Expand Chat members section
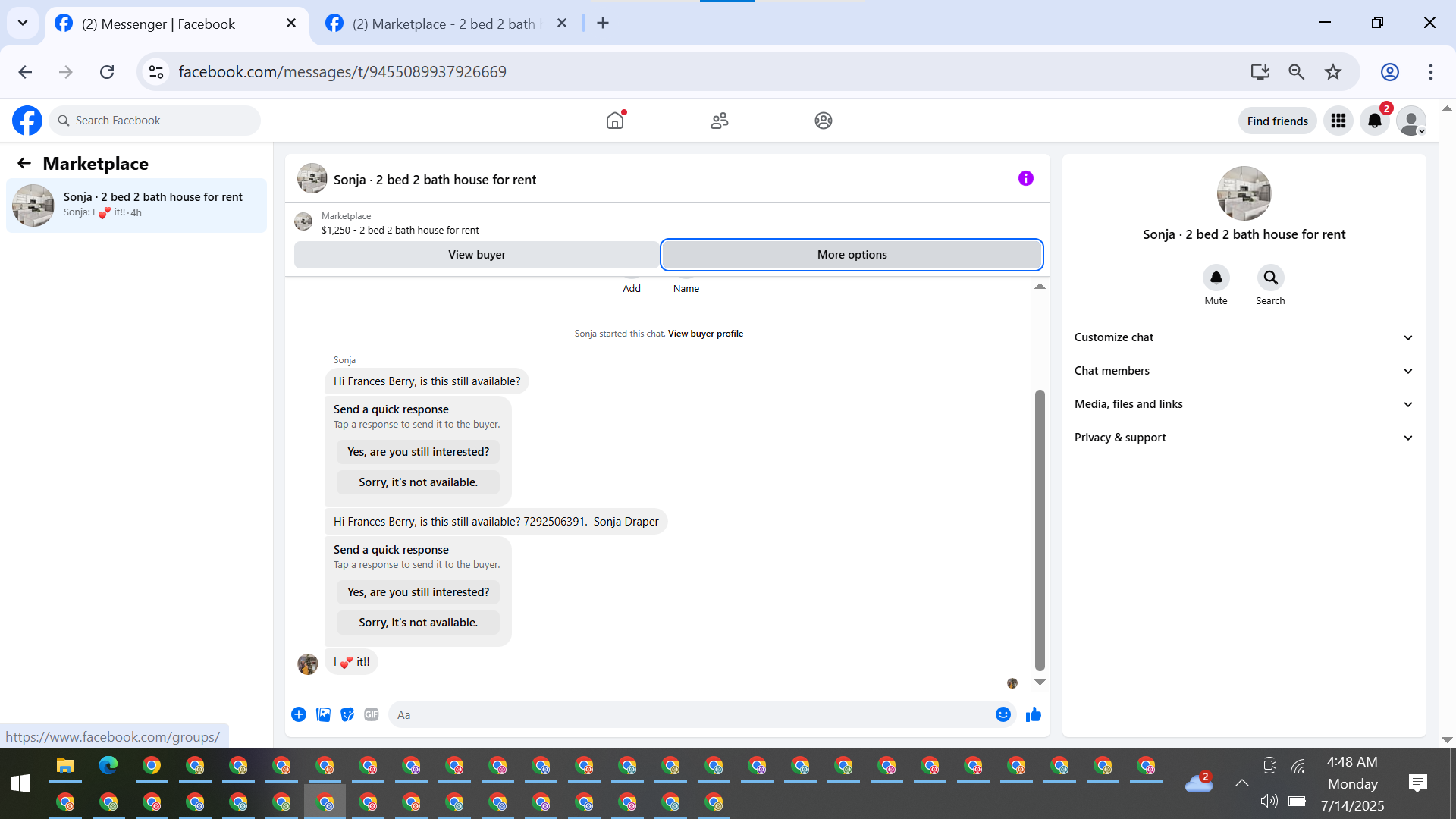The image size is (1456, 819). click(1244, 371)
